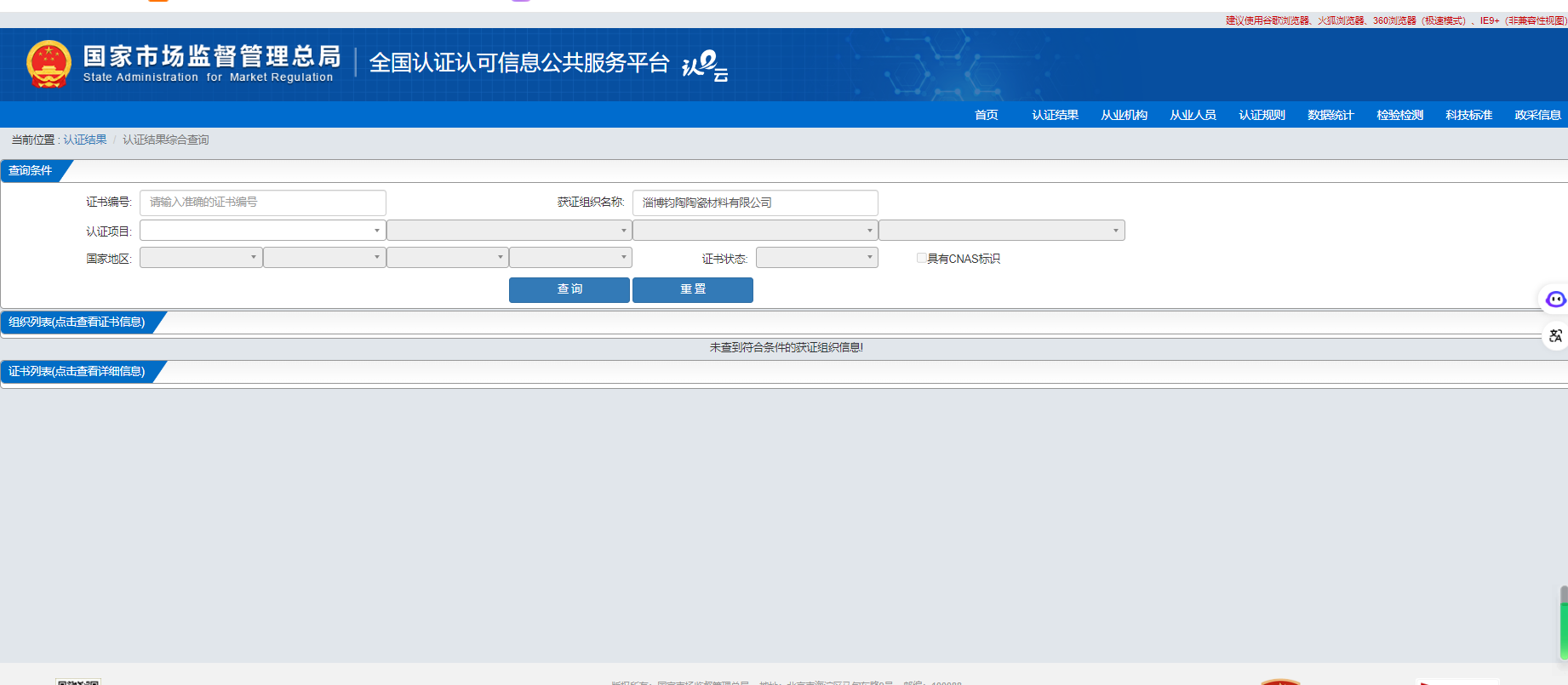Click the 查询 search button

(x=569, y=289)
